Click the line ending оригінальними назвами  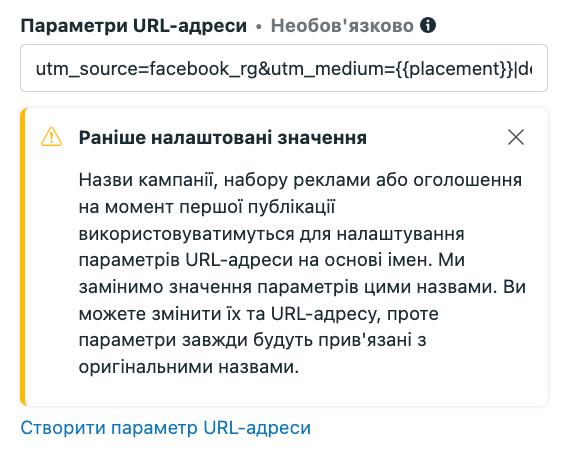point(189,367)
